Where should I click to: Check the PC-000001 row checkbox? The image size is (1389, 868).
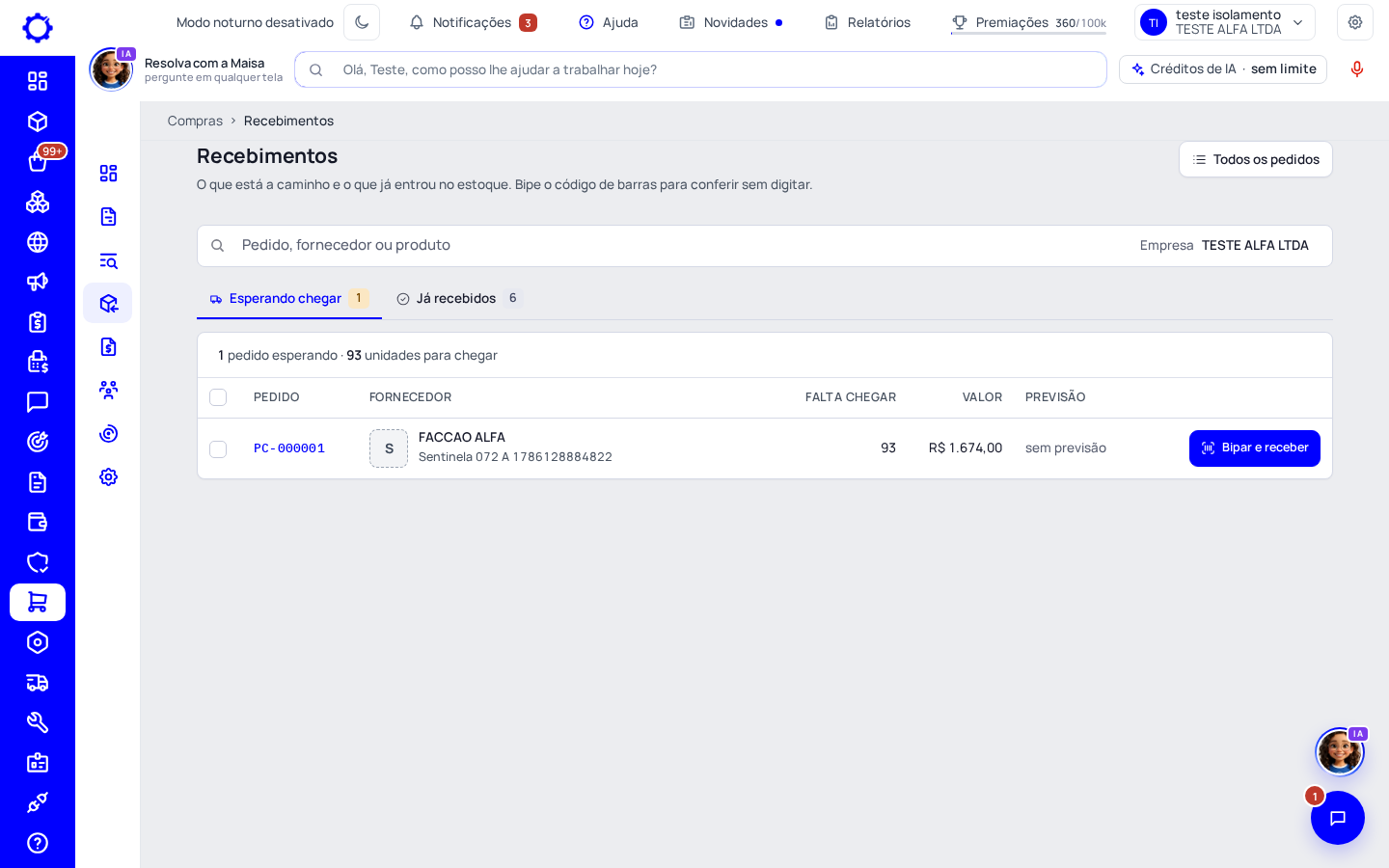[x=218, y=449]
